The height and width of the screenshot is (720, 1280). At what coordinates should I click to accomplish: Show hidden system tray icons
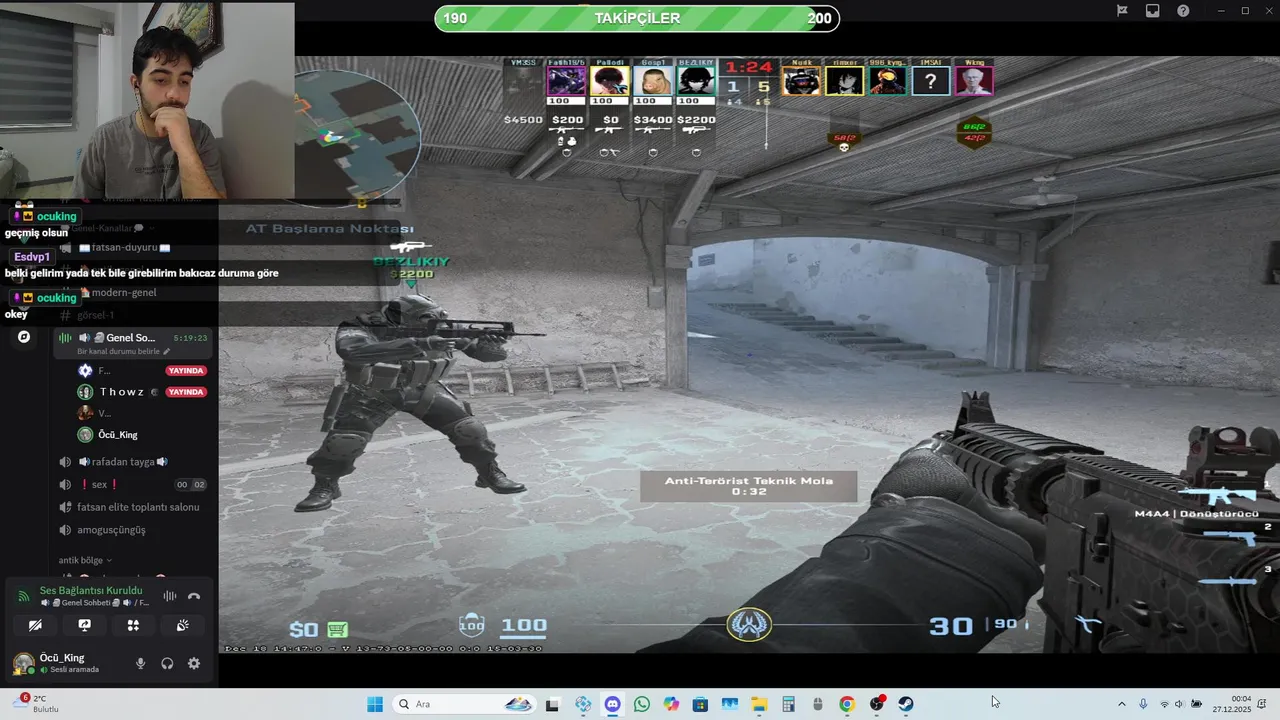click(x=1121, y=704)
